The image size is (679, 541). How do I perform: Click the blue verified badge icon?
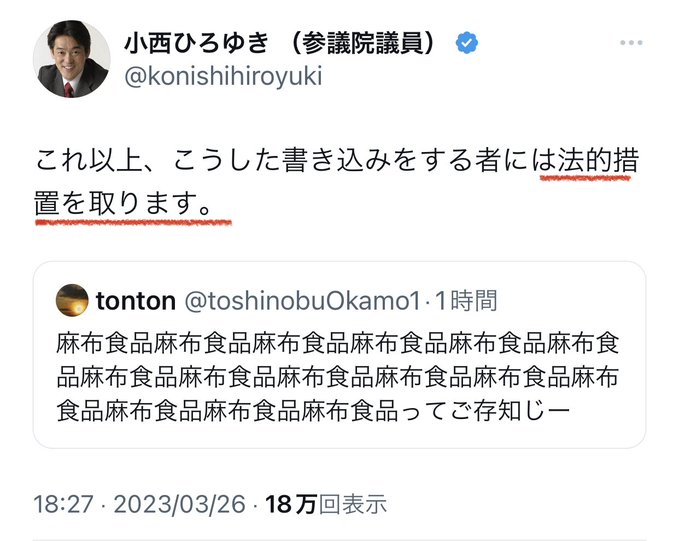pyautogui.click(x=467, y=43)
